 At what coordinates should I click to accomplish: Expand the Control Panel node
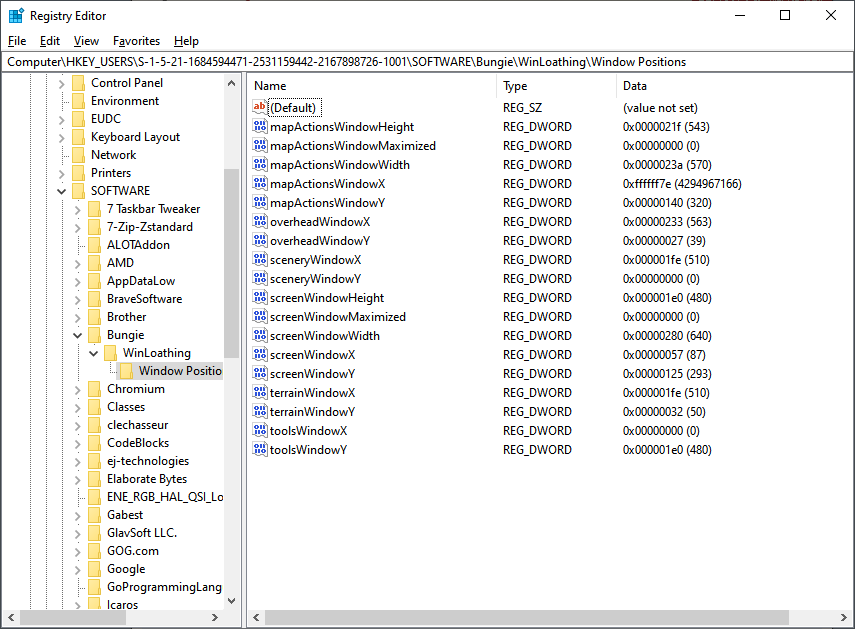(62, 83)
